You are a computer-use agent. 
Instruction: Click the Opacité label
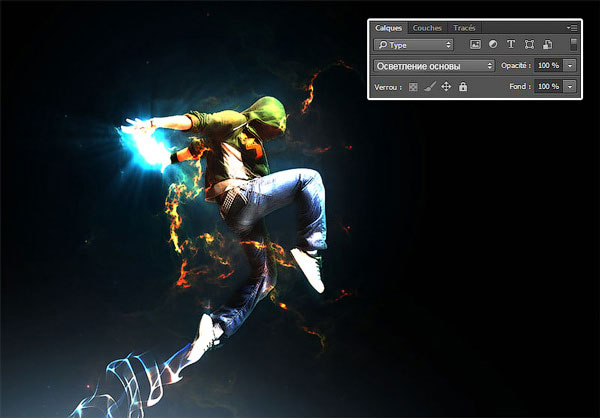[x=516, y=66]
